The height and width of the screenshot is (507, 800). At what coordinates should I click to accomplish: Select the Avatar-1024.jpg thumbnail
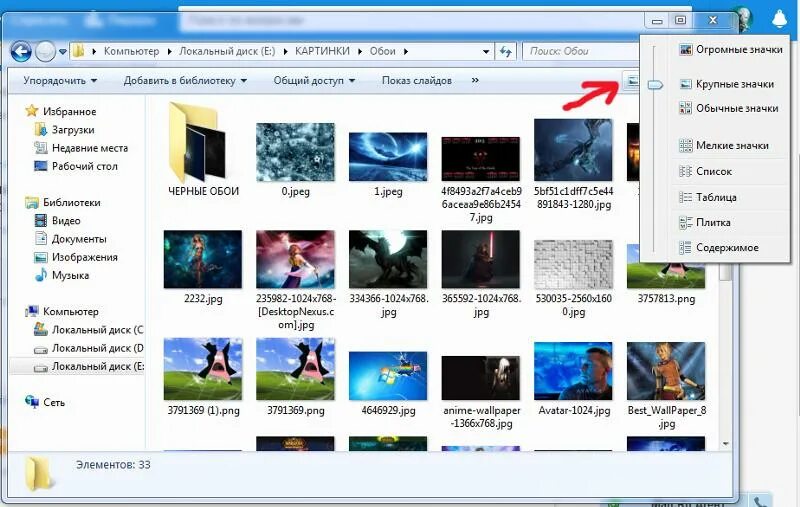(x=573, y=371)
